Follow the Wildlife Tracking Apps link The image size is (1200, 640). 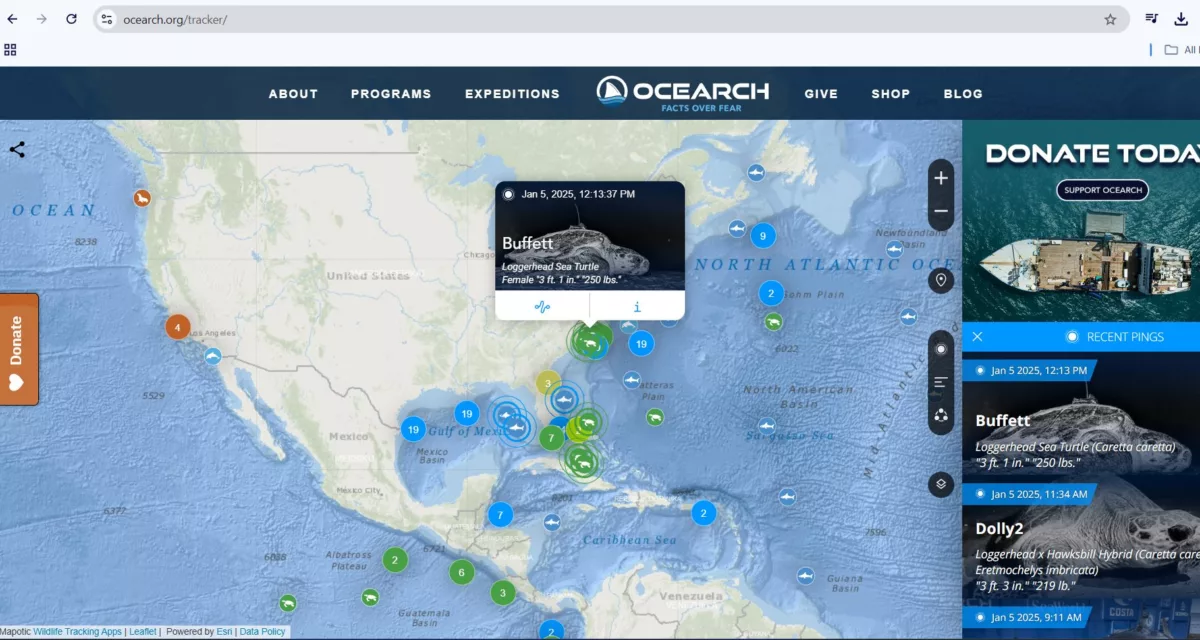(77, 632)
